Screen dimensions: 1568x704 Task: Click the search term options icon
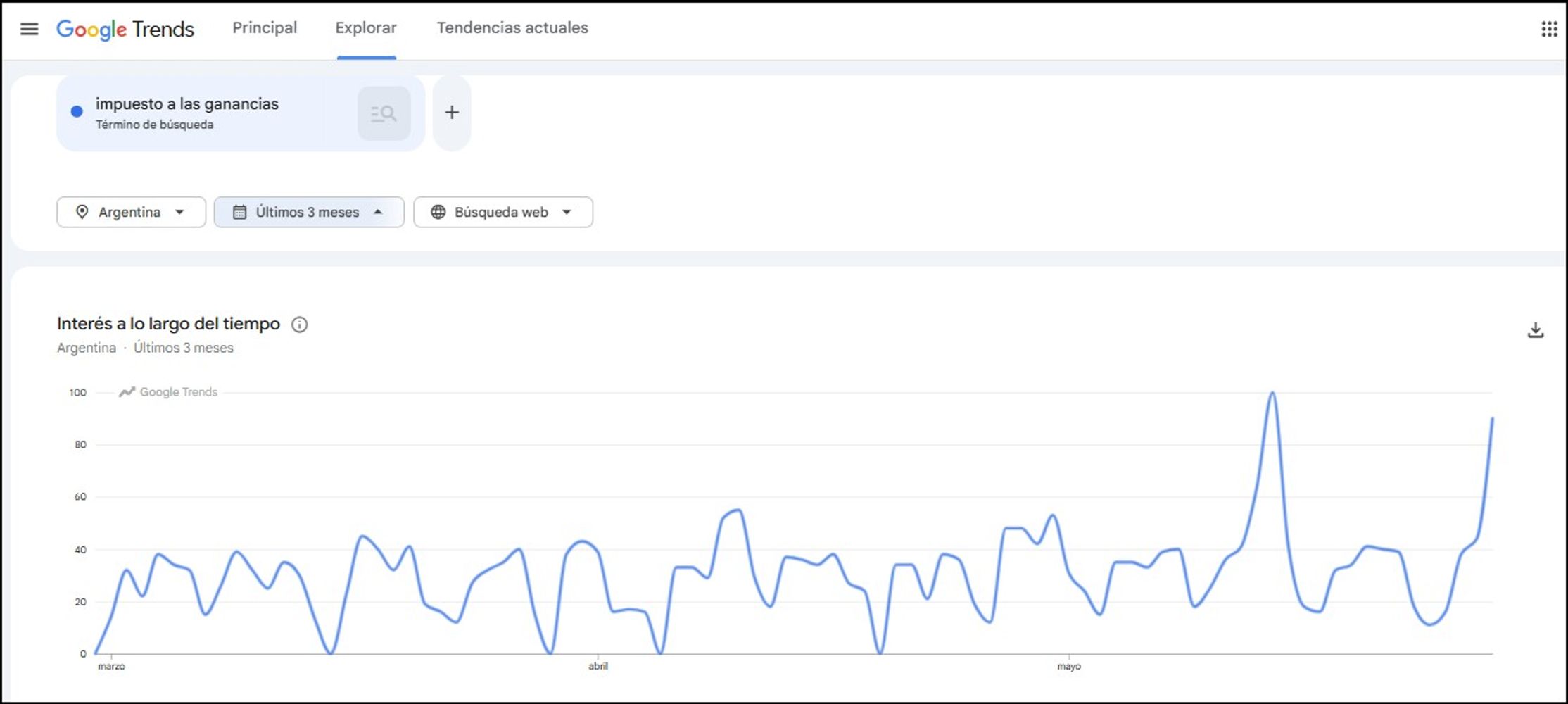point(384,113)
